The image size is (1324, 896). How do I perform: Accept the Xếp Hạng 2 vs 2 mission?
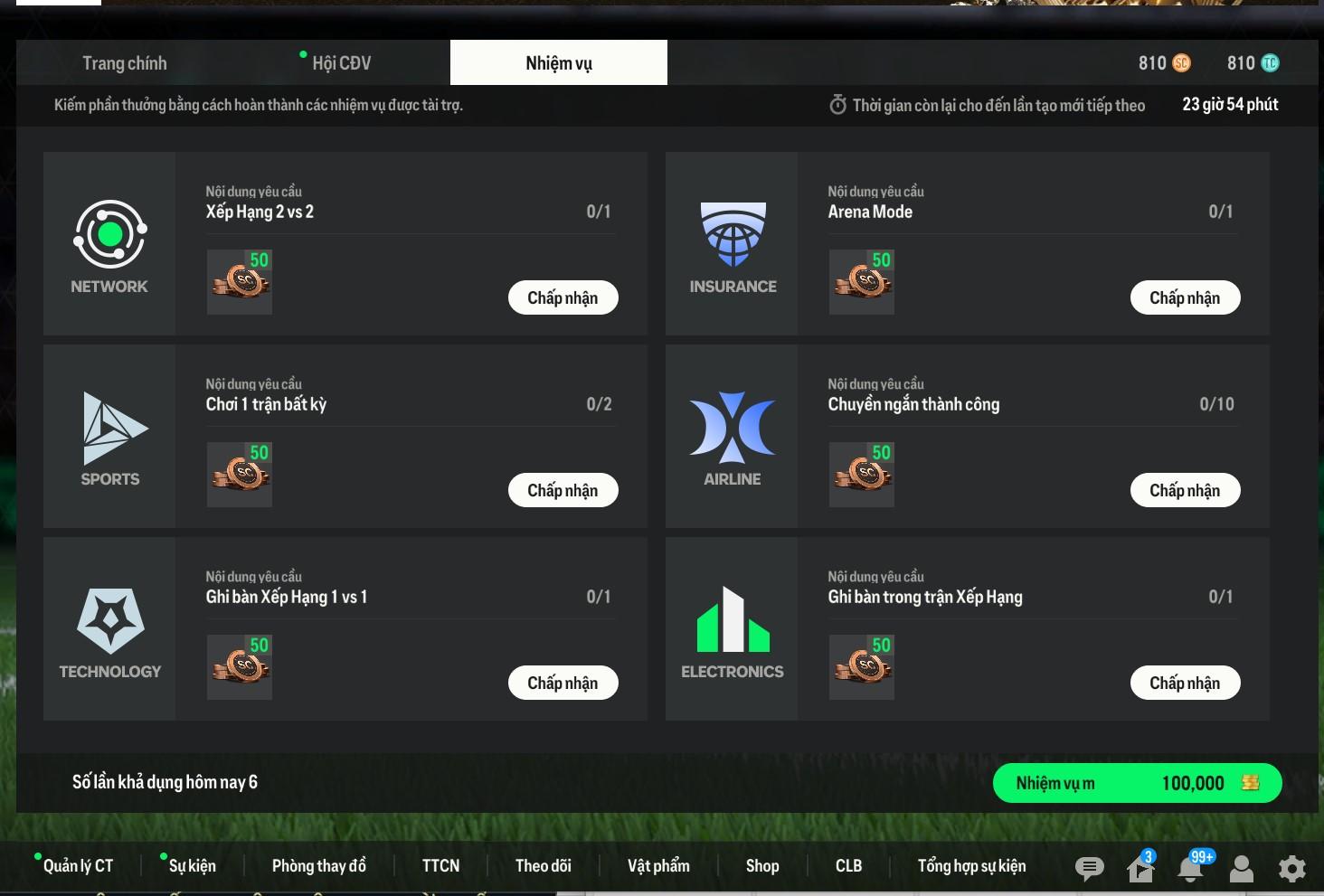(563, 297)
